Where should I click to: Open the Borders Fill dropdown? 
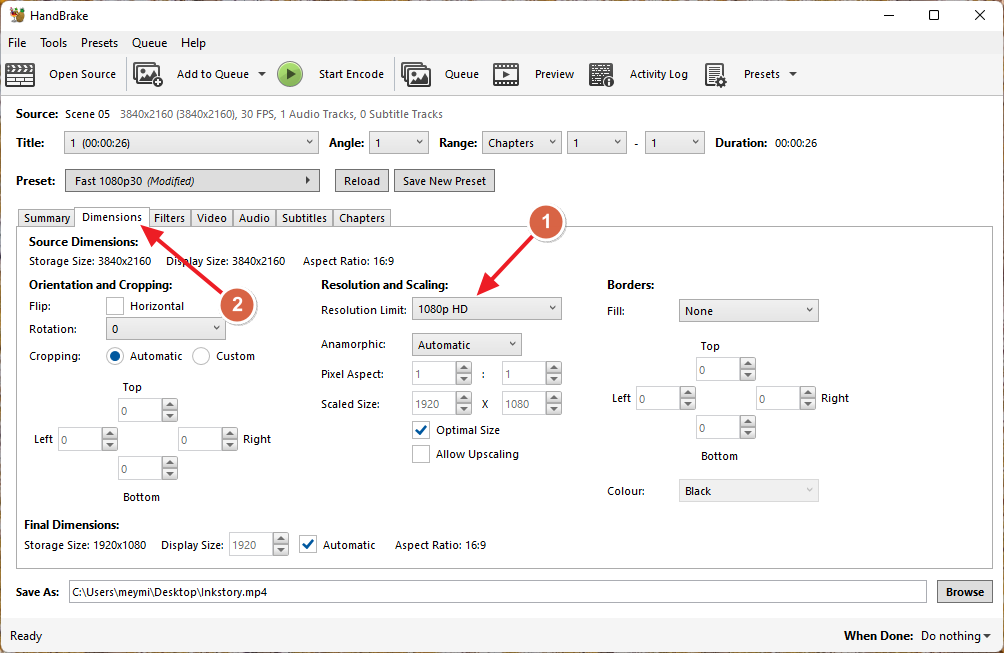748,311
